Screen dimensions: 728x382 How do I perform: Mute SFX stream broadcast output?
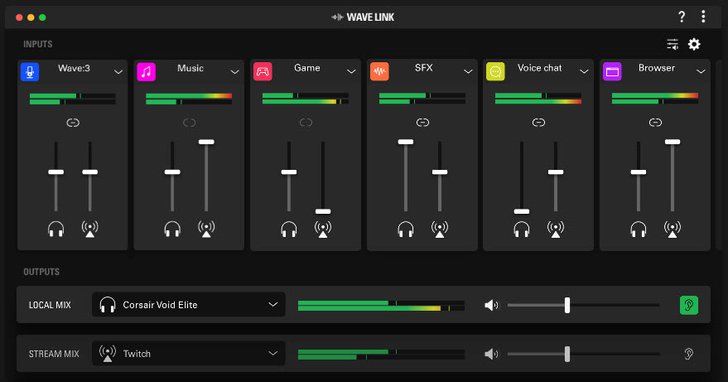pyautogui.click(x=440, y=229)
